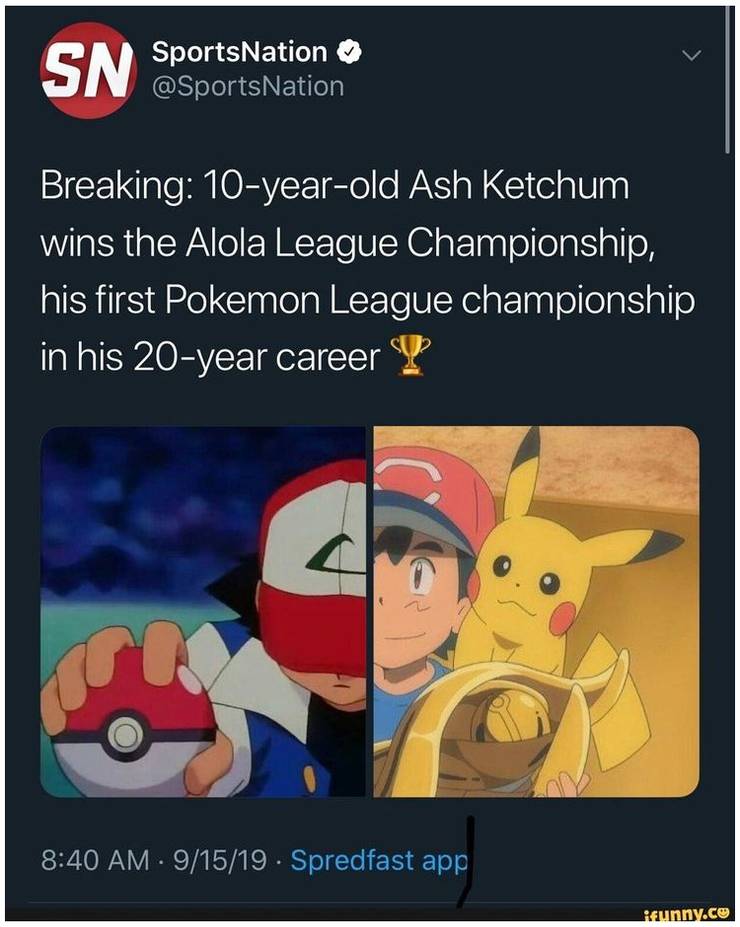
Task: Click the verified badge next to SportsNation
Action: pos(349,53)
